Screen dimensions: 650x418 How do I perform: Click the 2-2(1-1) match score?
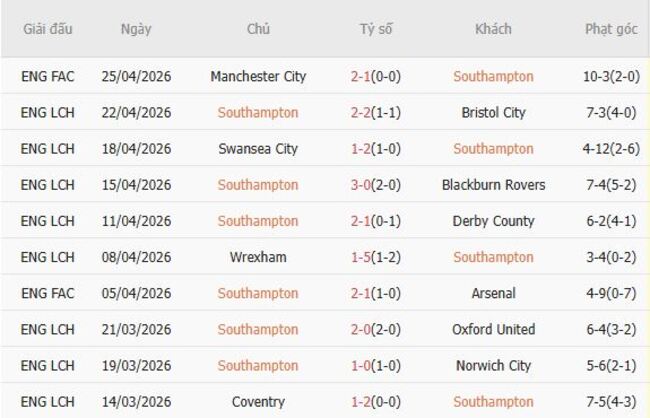pyautogui.click(x=376, y=113)
